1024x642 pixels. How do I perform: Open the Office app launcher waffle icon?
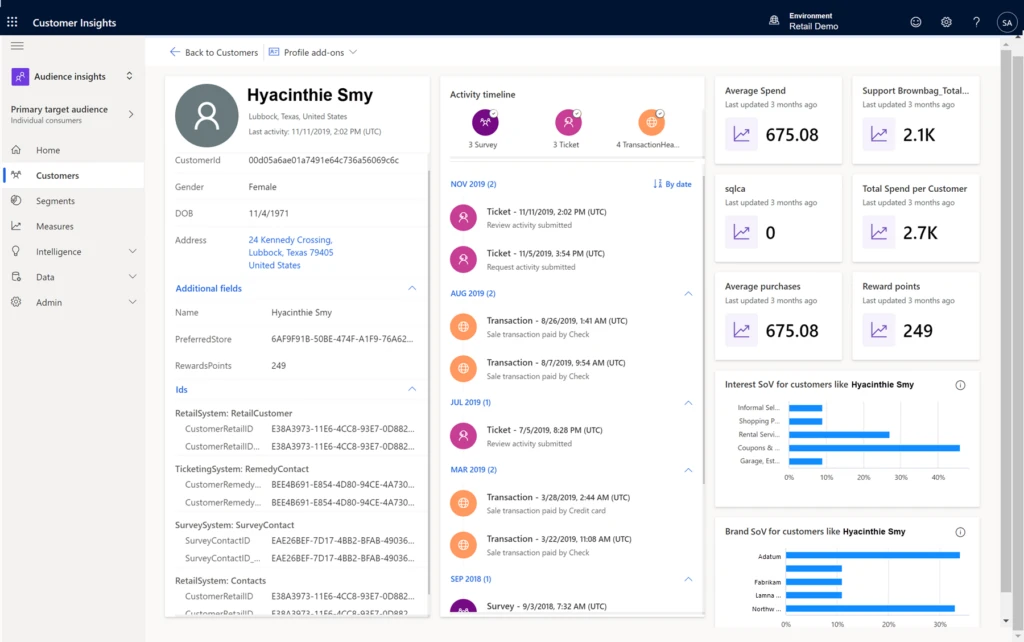pyautogui.click(x=12, y=21)
